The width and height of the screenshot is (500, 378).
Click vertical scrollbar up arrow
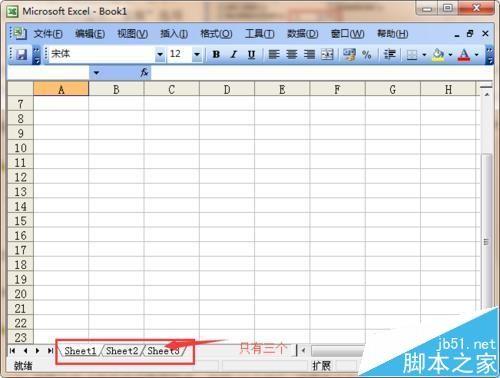click(486, 95)
